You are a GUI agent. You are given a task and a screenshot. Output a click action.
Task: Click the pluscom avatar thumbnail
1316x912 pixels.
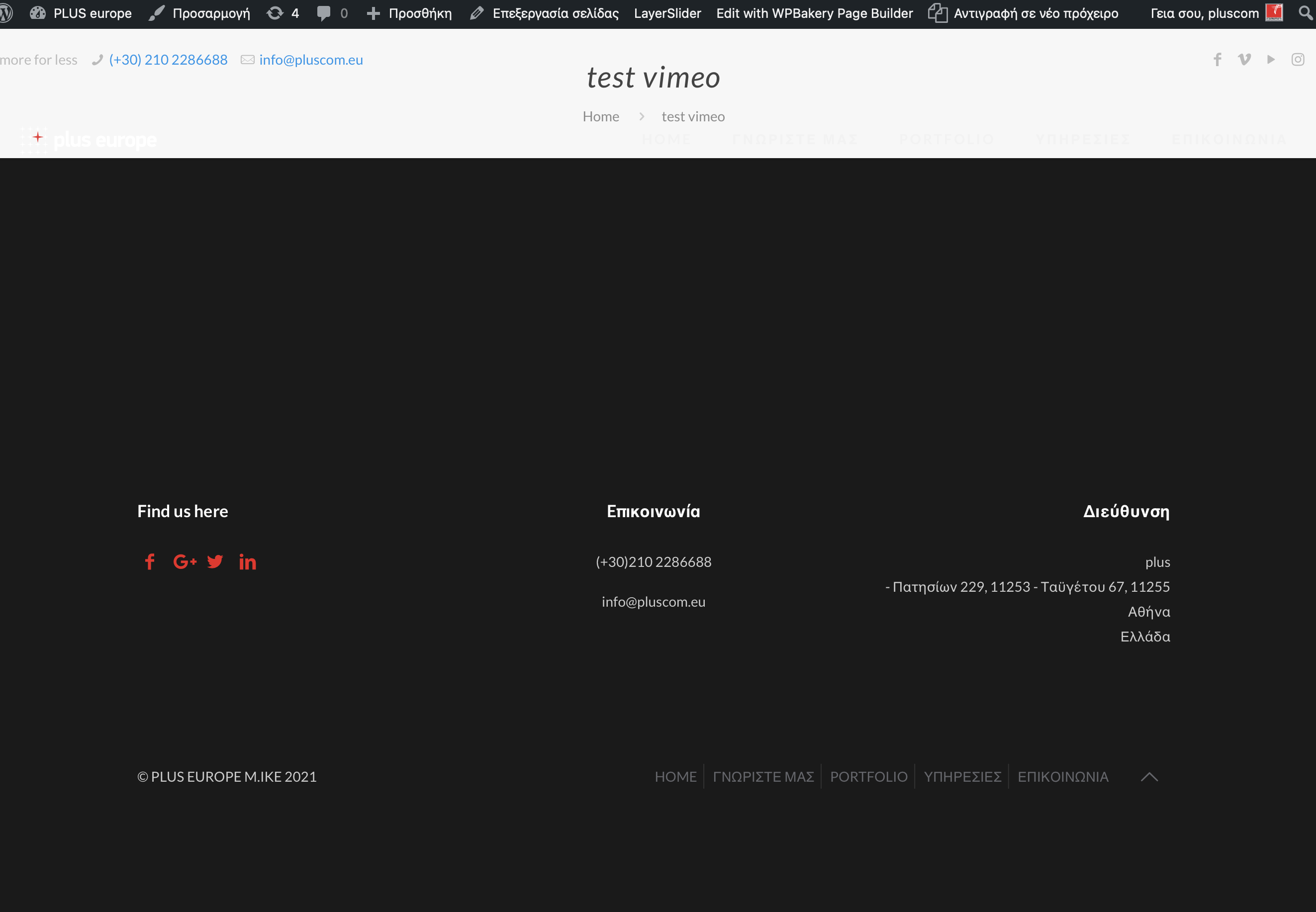(x=1274, y=12)
